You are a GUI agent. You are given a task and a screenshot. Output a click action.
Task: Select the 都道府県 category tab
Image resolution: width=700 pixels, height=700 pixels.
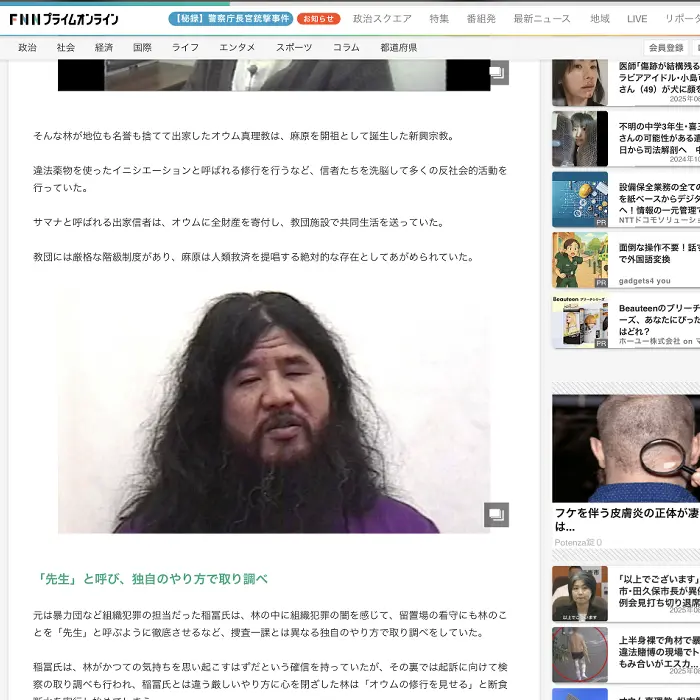click(399, 47)
